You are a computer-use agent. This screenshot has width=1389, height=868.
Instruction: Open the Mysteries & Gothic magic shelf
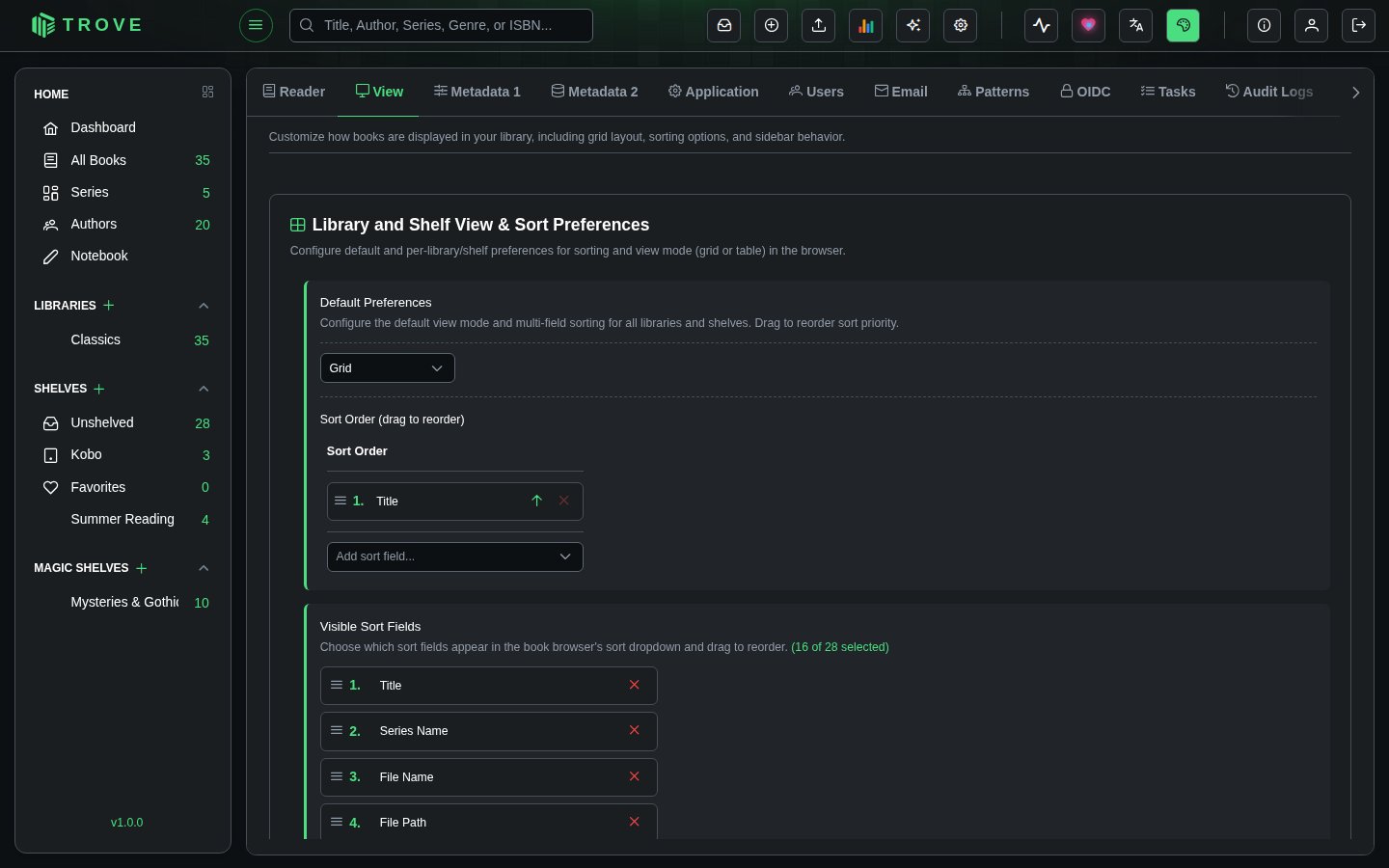click(123, 602)
